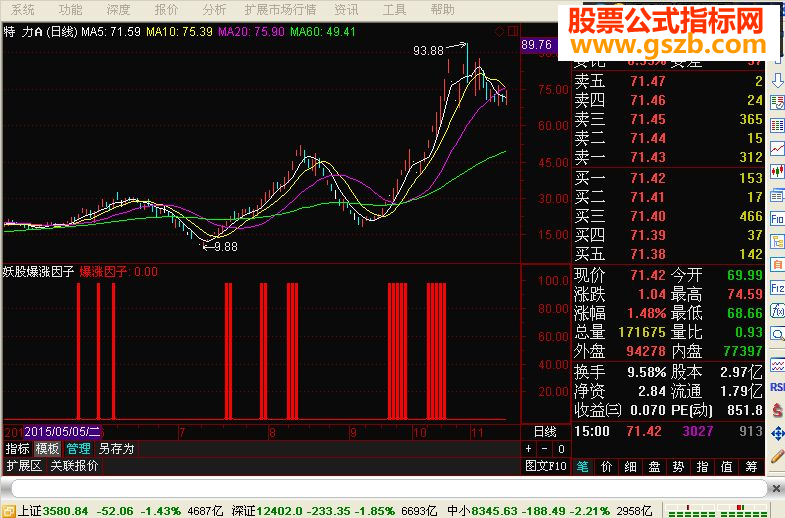Select the 势 tab

click(679, 466)
